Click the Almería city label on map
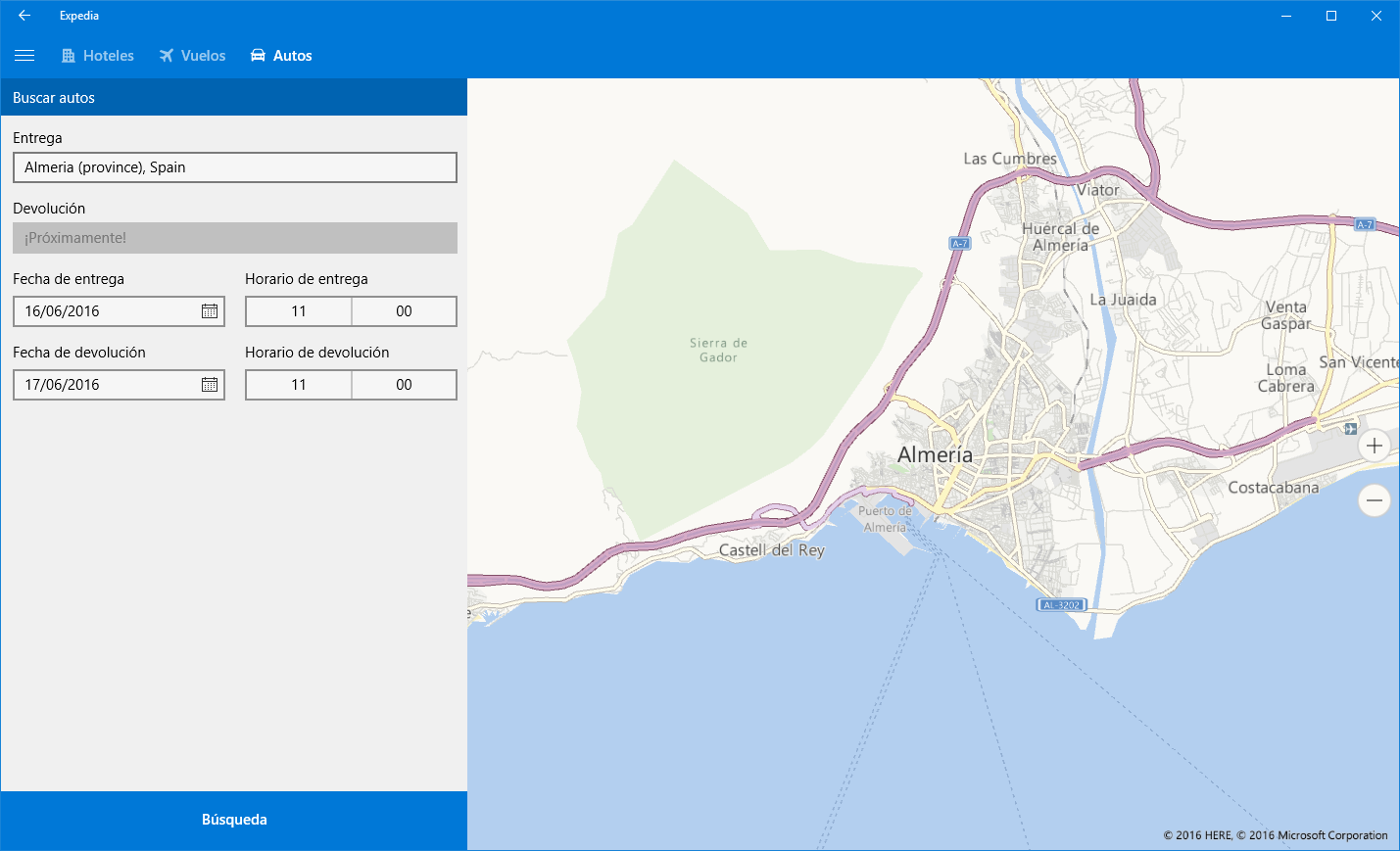The width and height of the screenshot is (1400, 851). coord(935,455)
